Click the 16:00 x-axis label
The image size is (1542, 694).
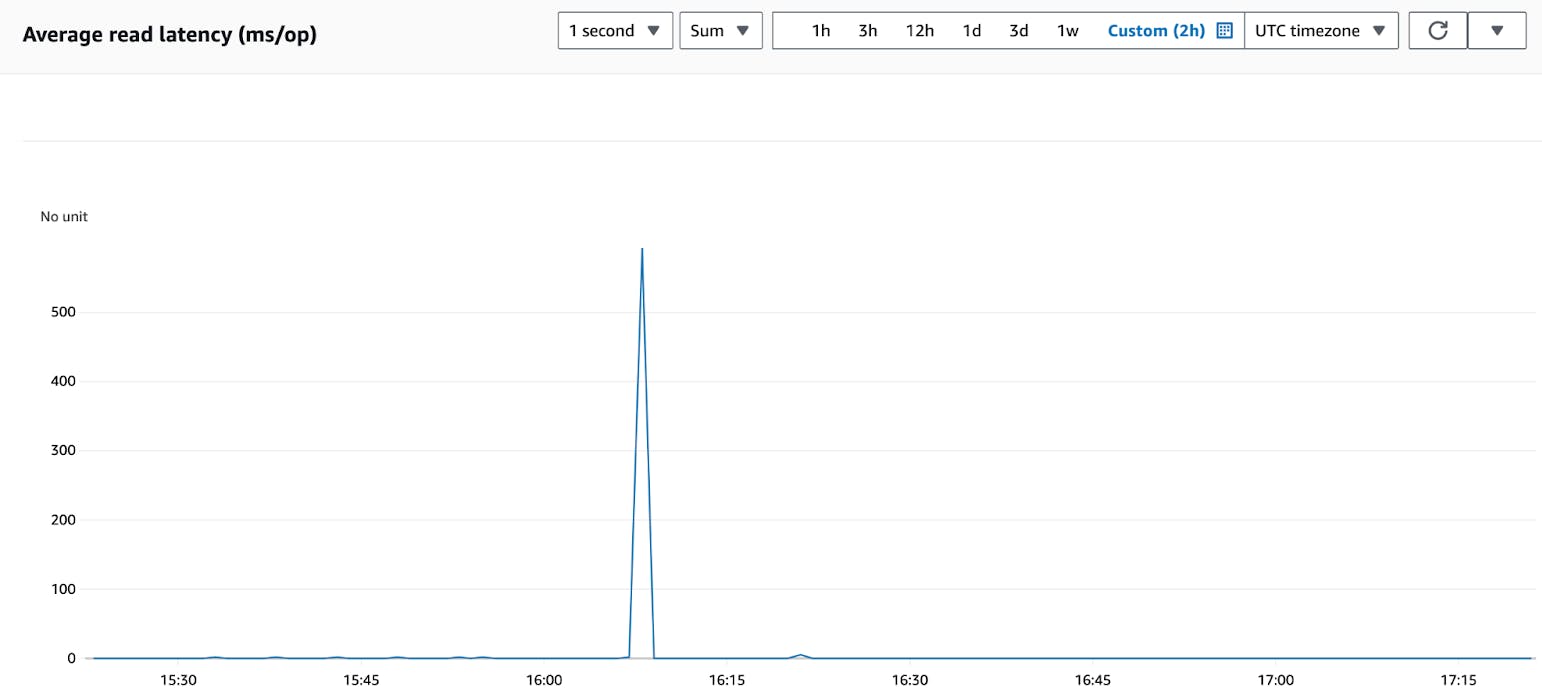click(544, 680)
